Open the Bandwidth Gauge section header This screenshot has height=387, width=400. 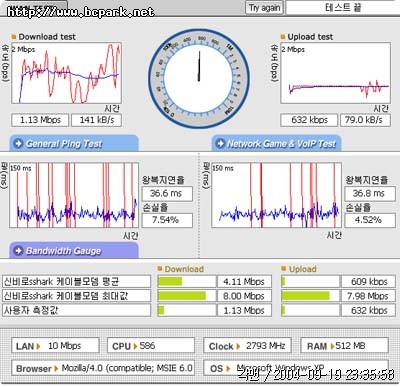tap(74, 250)
